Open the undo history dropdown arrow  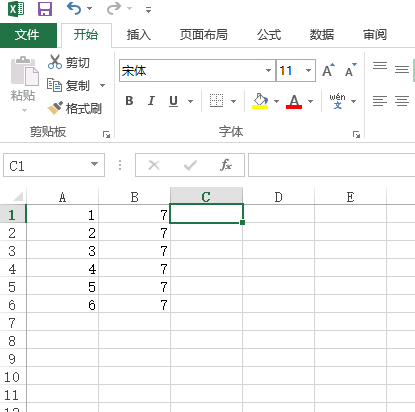click(x=90, y=9)
